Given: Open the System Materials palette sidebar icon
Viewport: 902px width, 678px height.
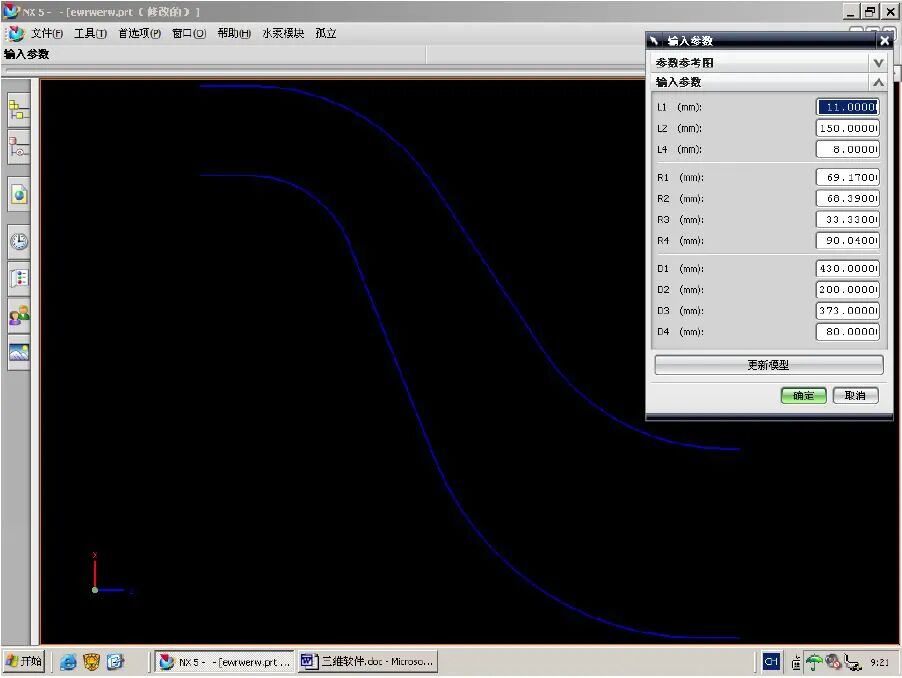Looking at the screenshot, I should click(18, 278).
